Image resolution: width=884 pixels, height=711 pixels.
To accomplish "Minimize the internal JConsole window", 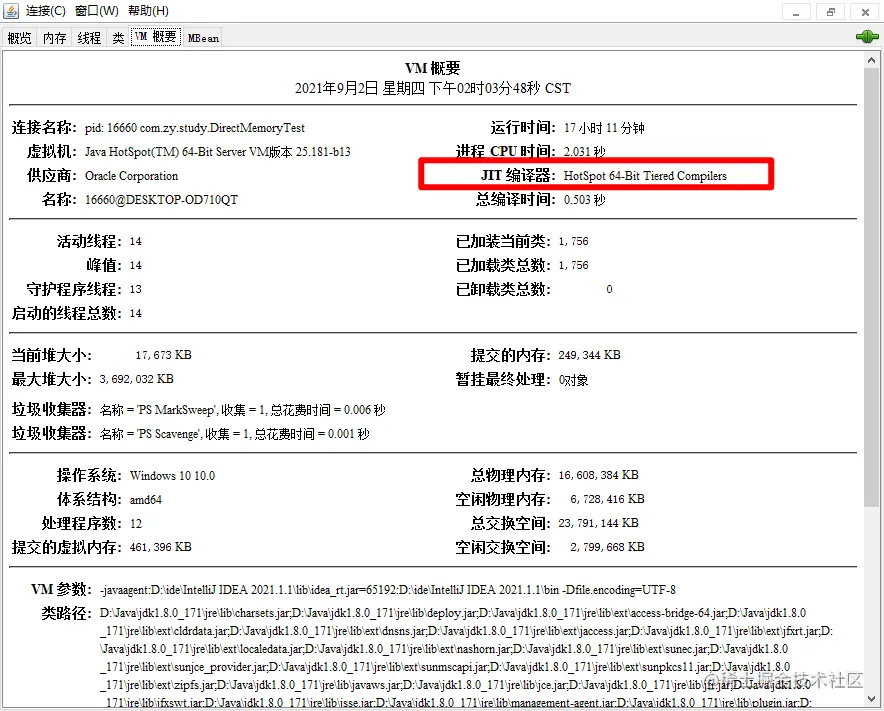I will tap(796, 12).
